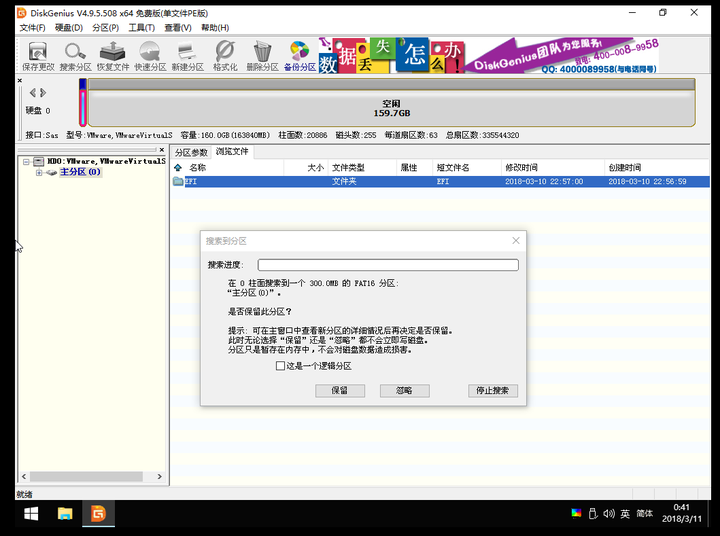The width and height of the screenshot is (720, 536).
Task: Open the 分区(P) menu
Action: click(106, 28)
